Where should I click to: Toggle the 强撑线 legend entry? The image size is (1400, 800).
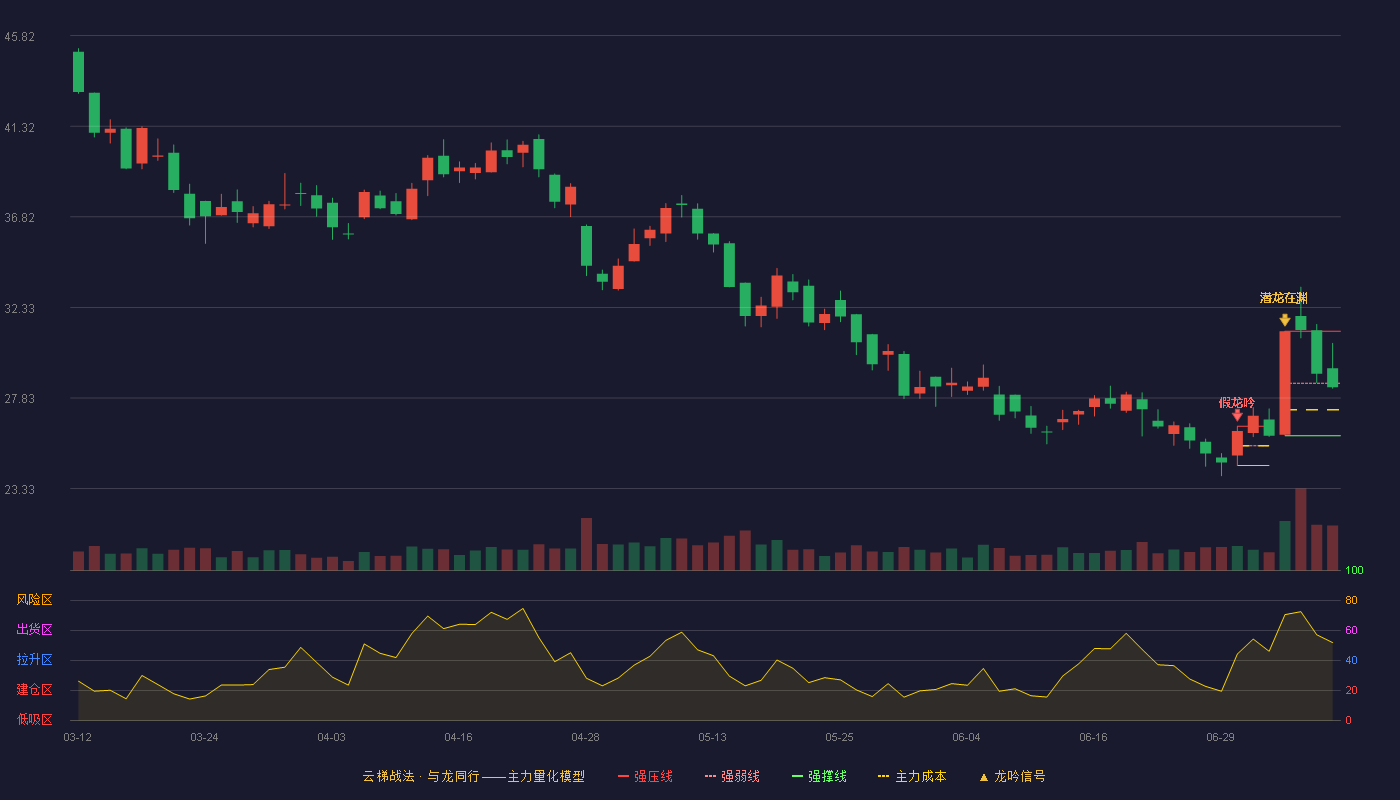tap(819, 776)
